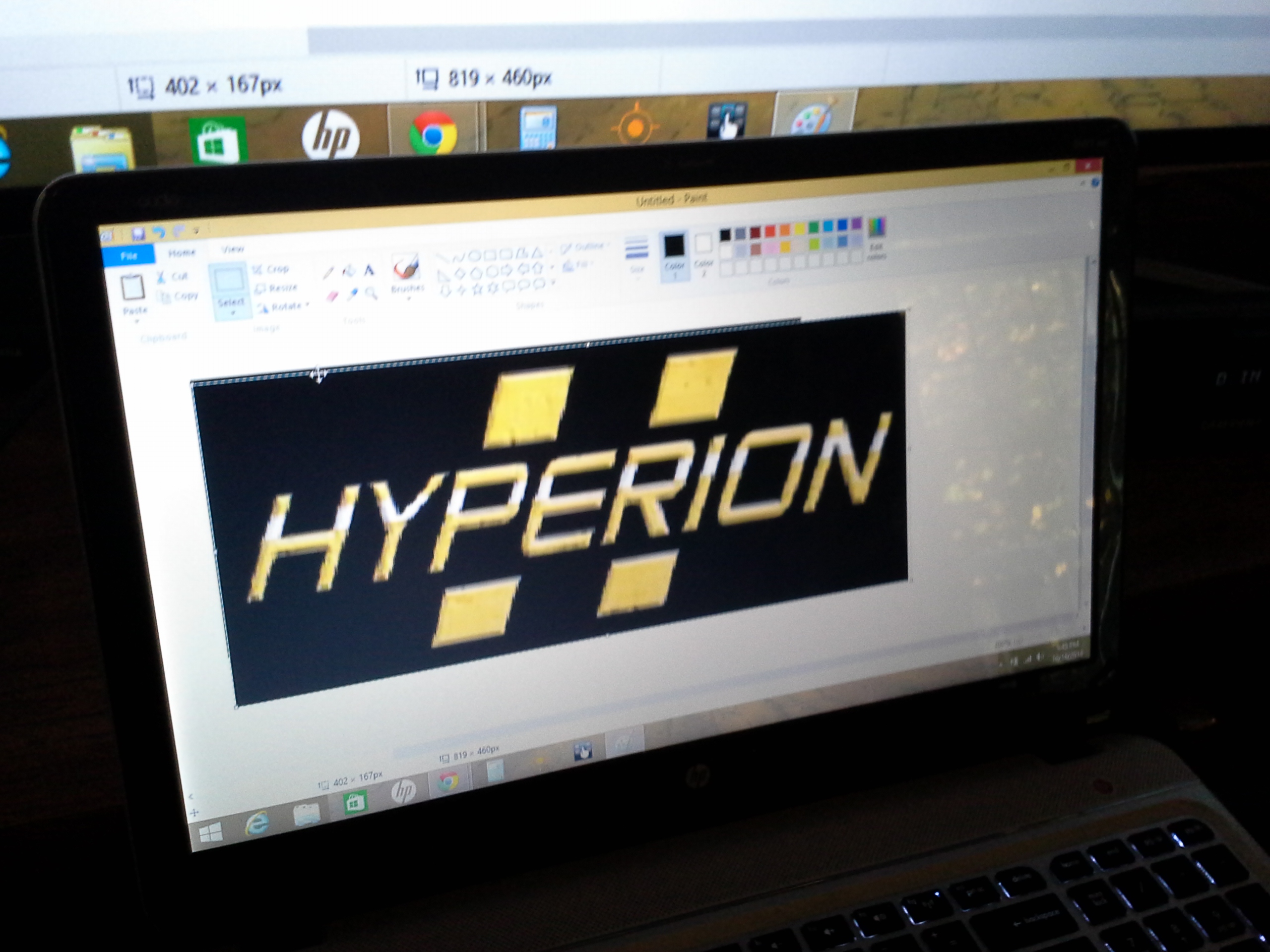Select the Pencil tool
This screenshot has height=952, width=1270.
click(x=328, y=272)
